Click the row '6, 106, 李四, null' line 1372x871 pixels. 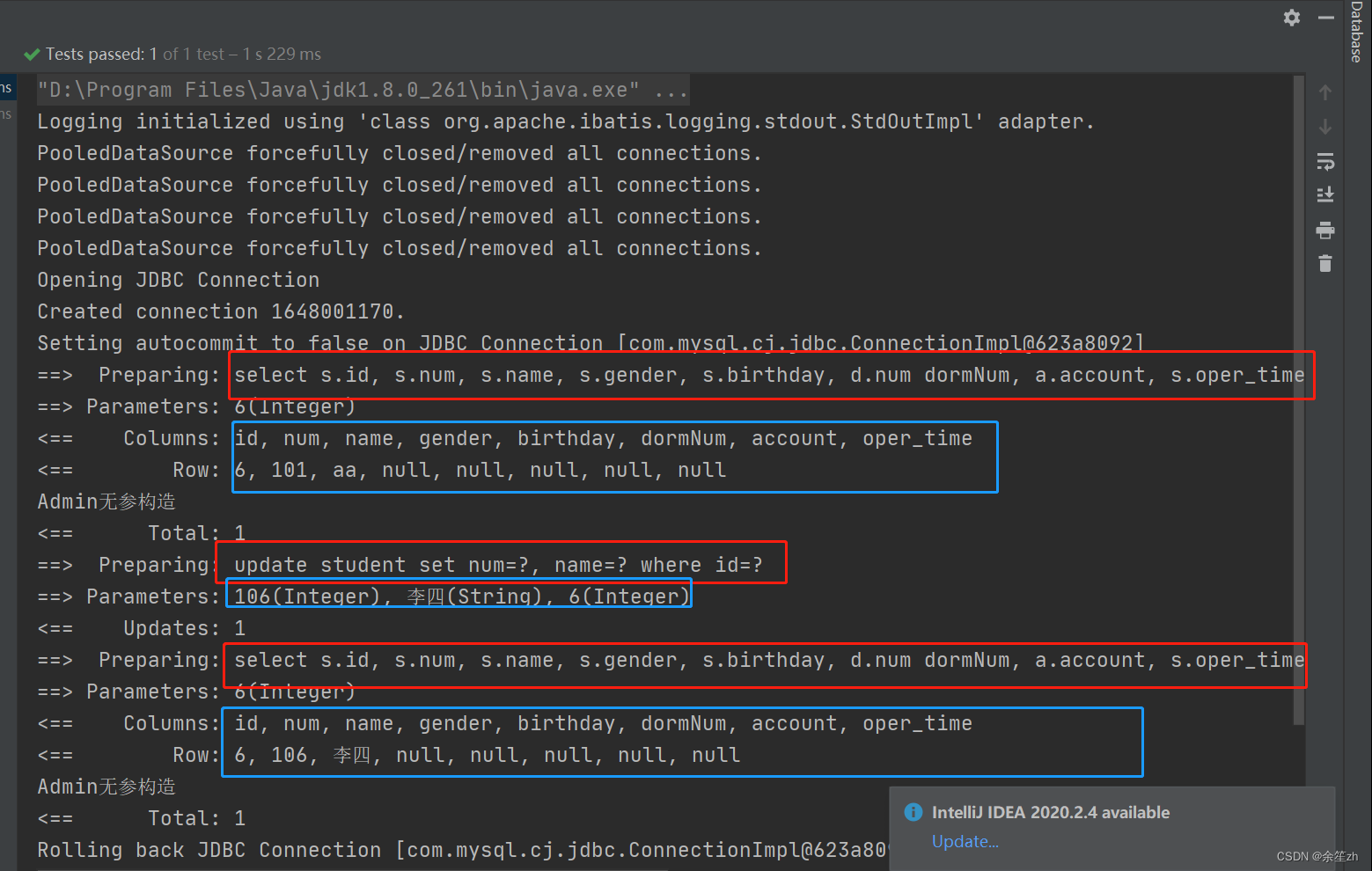[488, 755]
